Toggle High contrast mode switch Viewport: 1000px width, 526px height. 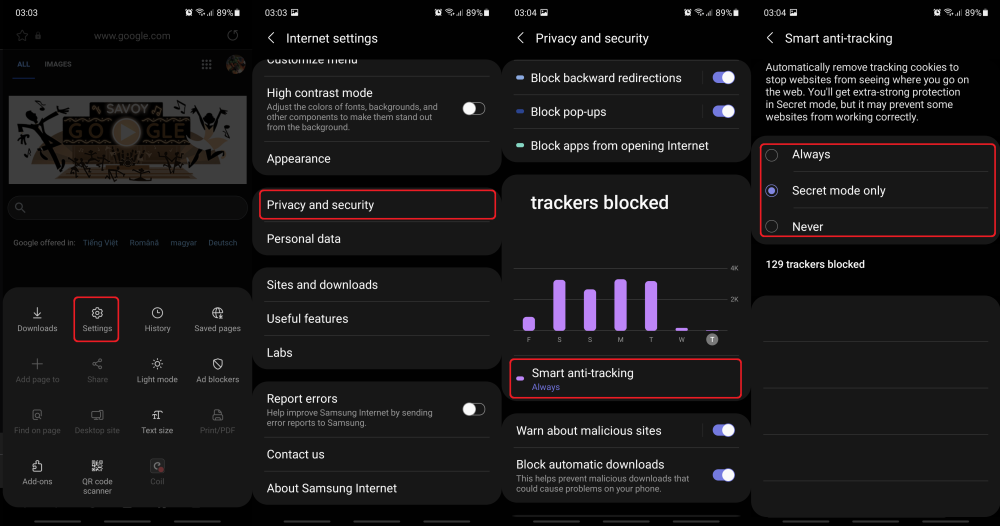coord(473,108)
